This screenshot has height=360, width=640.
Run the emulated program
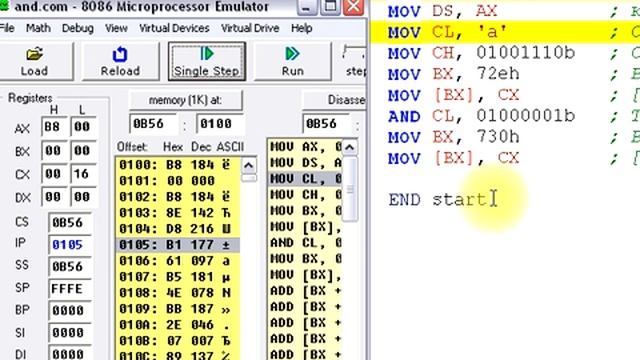(x=292, y=61)
